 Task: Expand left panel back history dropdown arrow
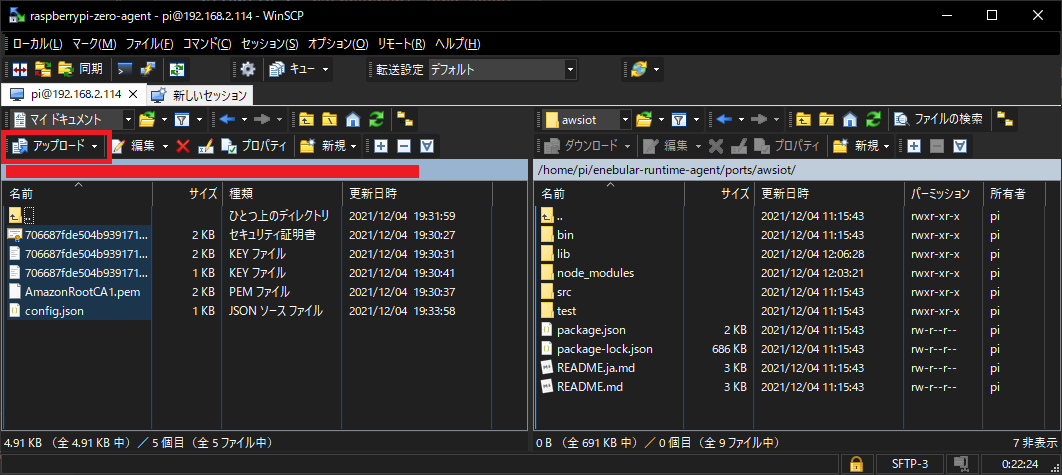(x=243, y=120)
